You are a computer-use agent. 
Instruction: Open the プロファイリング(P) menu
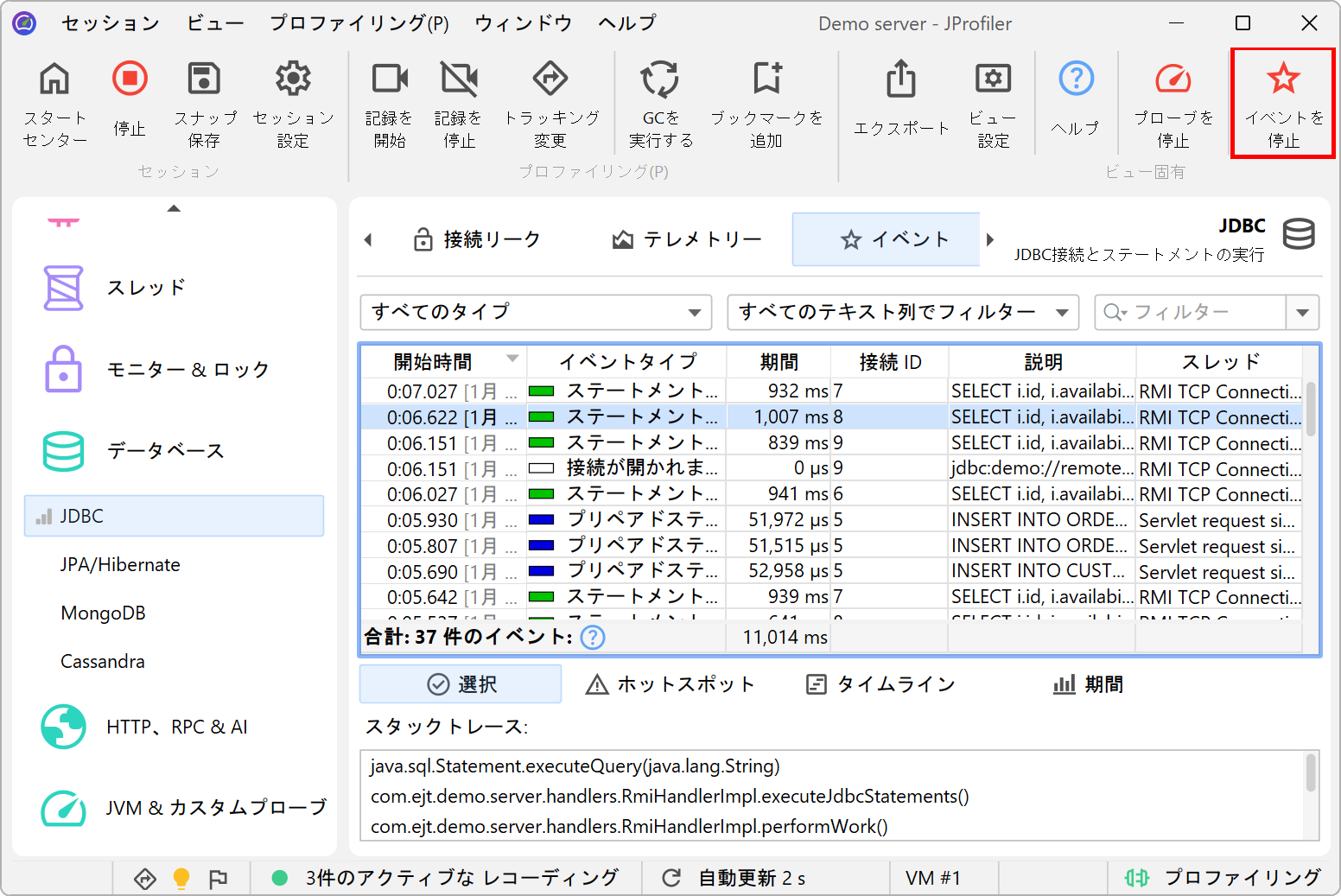coord(359,23)
